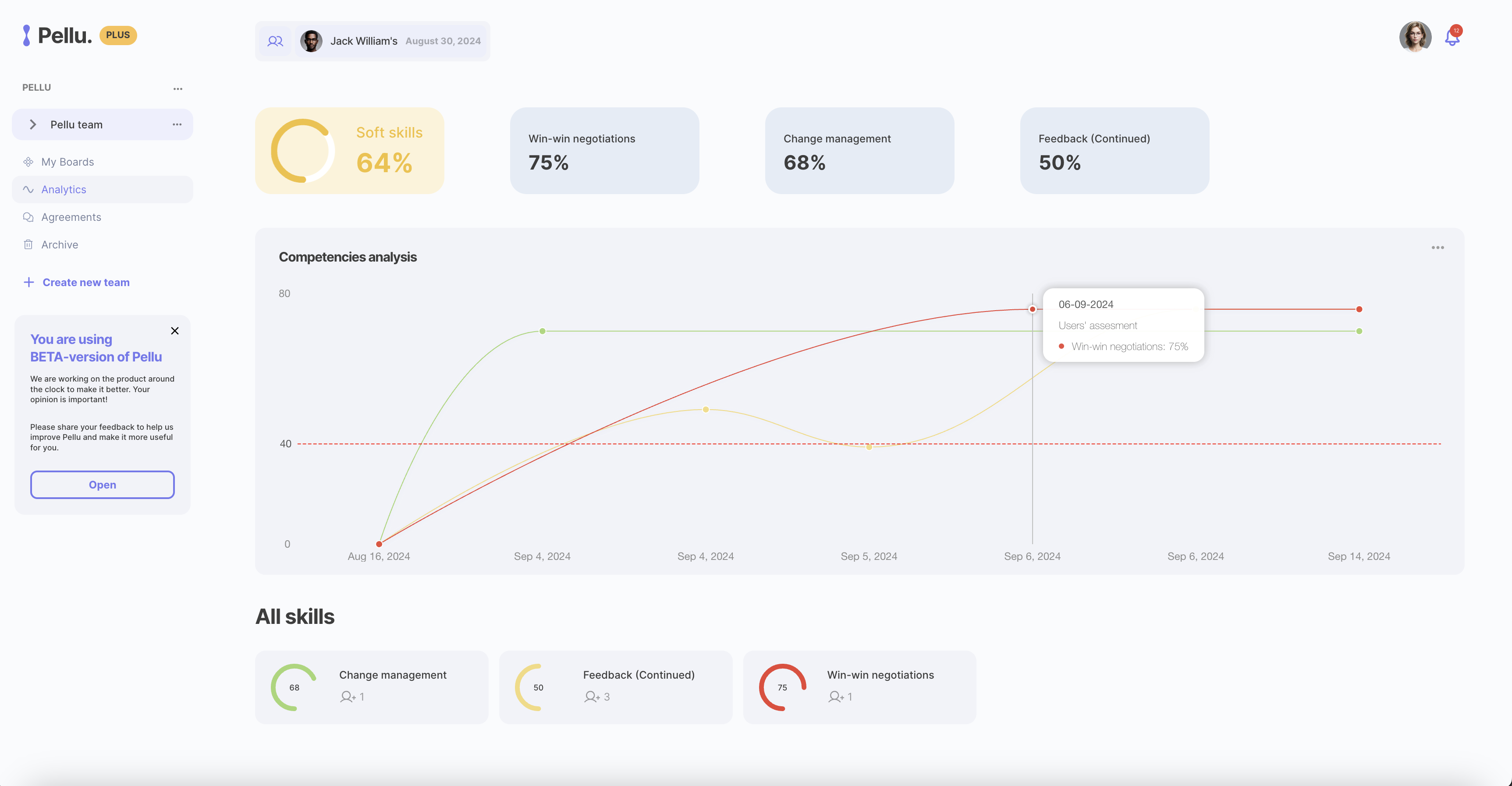
Task: Click the add-user icon under Feedback (Continued)
Action: (592, 697)
